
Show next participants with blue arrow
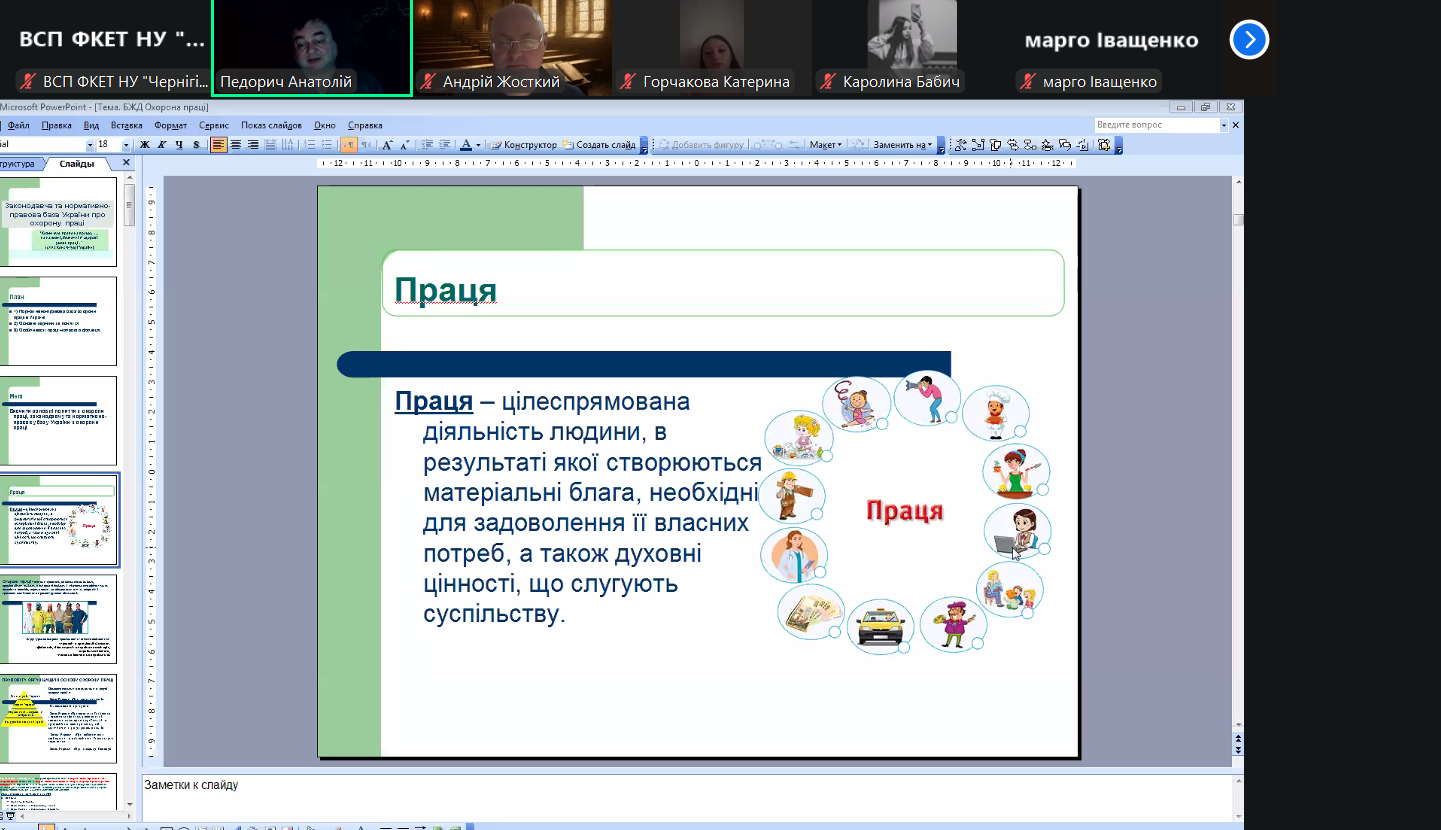click(x=1250, y=40)
